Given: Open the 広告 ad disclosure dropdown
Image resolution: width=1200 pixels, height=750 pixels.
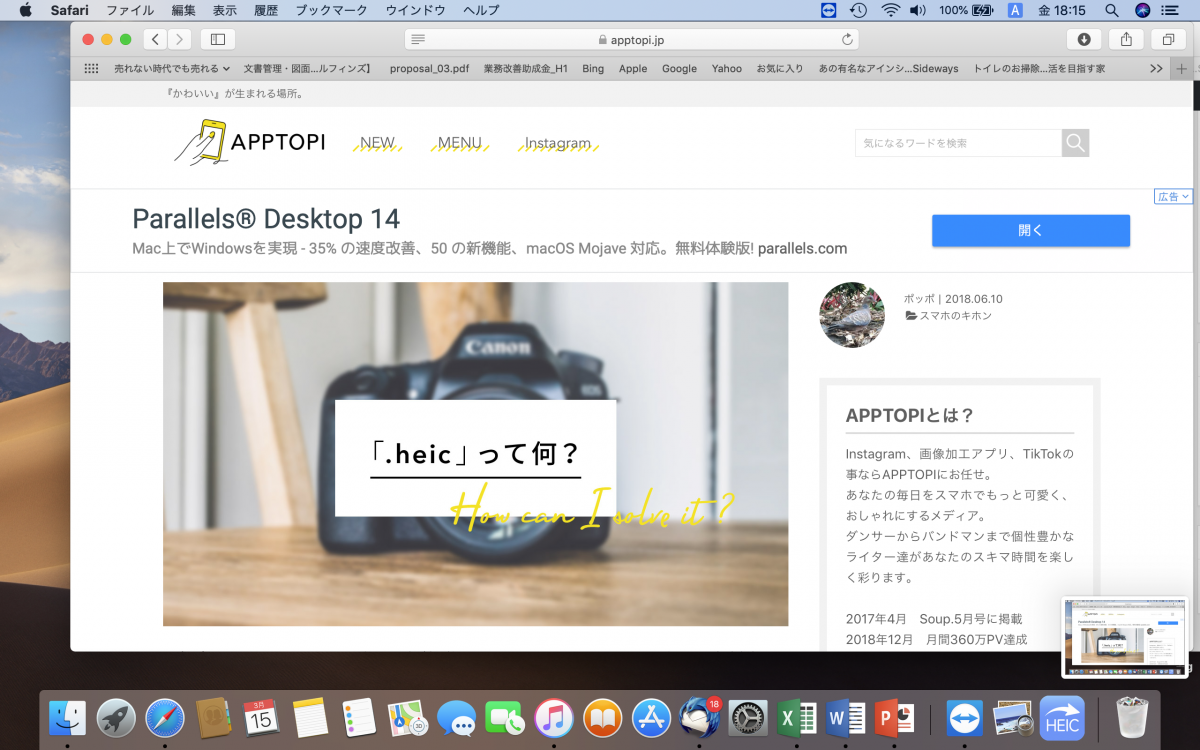Looking at the screenshot, I should (1172, 196).
